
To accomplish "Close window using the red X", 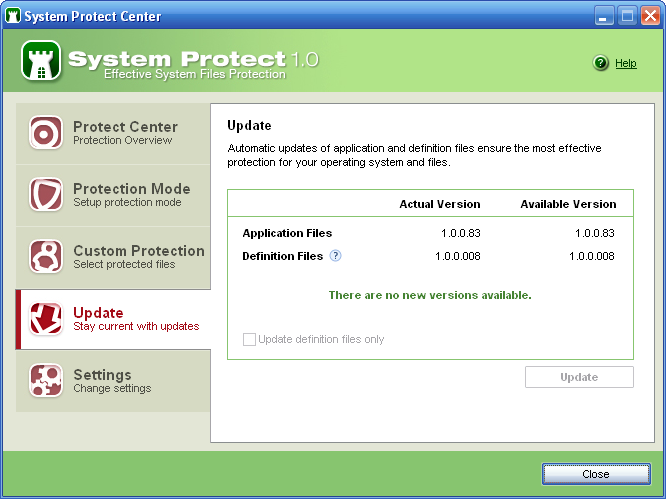I will coord(650,16).
